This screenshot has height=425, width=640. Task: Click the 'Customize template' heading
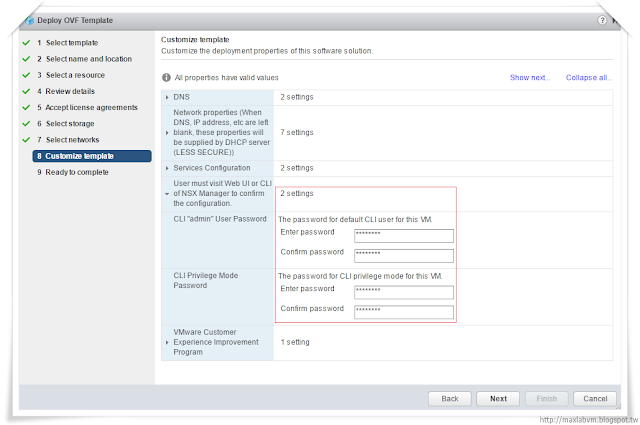(x=195, y=40)
